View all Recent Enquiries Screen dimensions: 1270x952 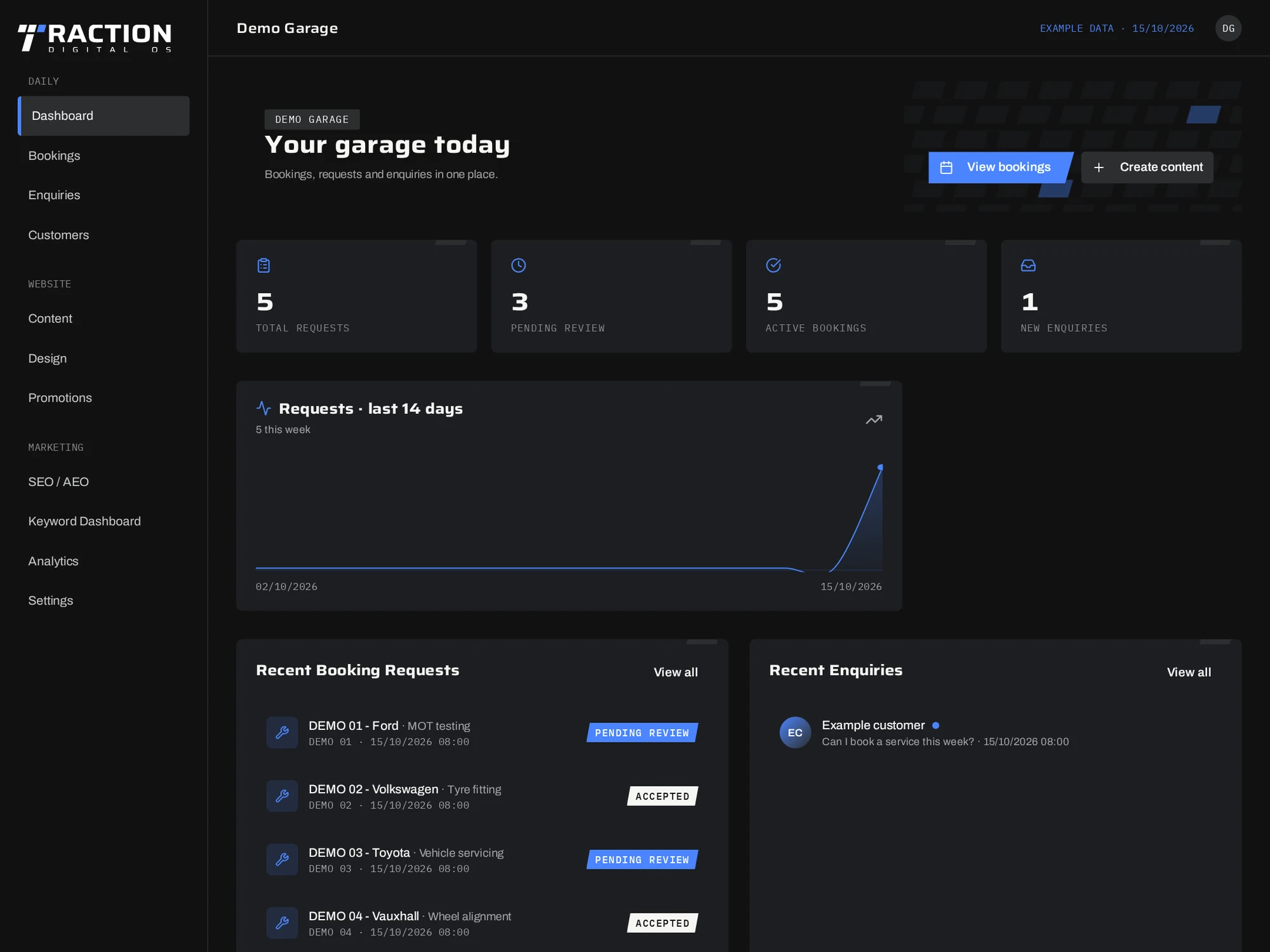pos(1189,672)
